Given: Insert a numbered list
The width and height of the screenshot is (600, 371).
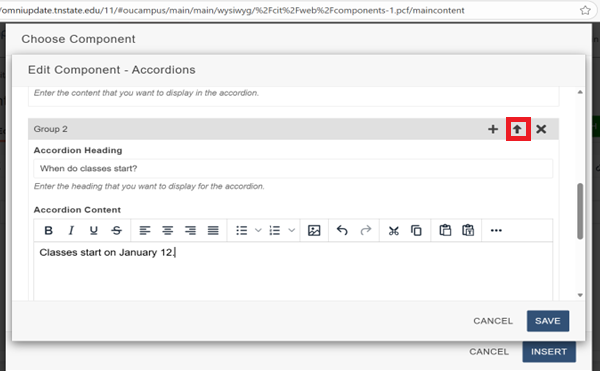Looking at the screenshot, I should (275, 230).
